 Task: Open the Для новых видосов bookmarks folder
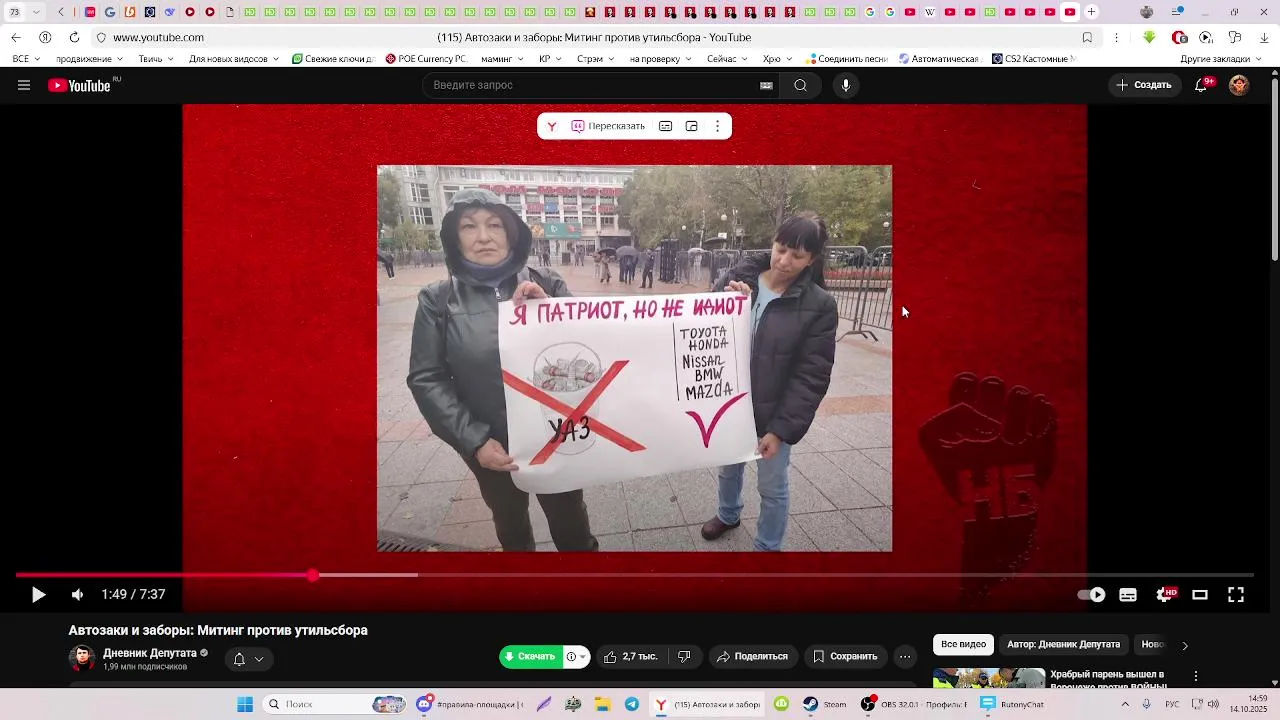coord(234,59)
